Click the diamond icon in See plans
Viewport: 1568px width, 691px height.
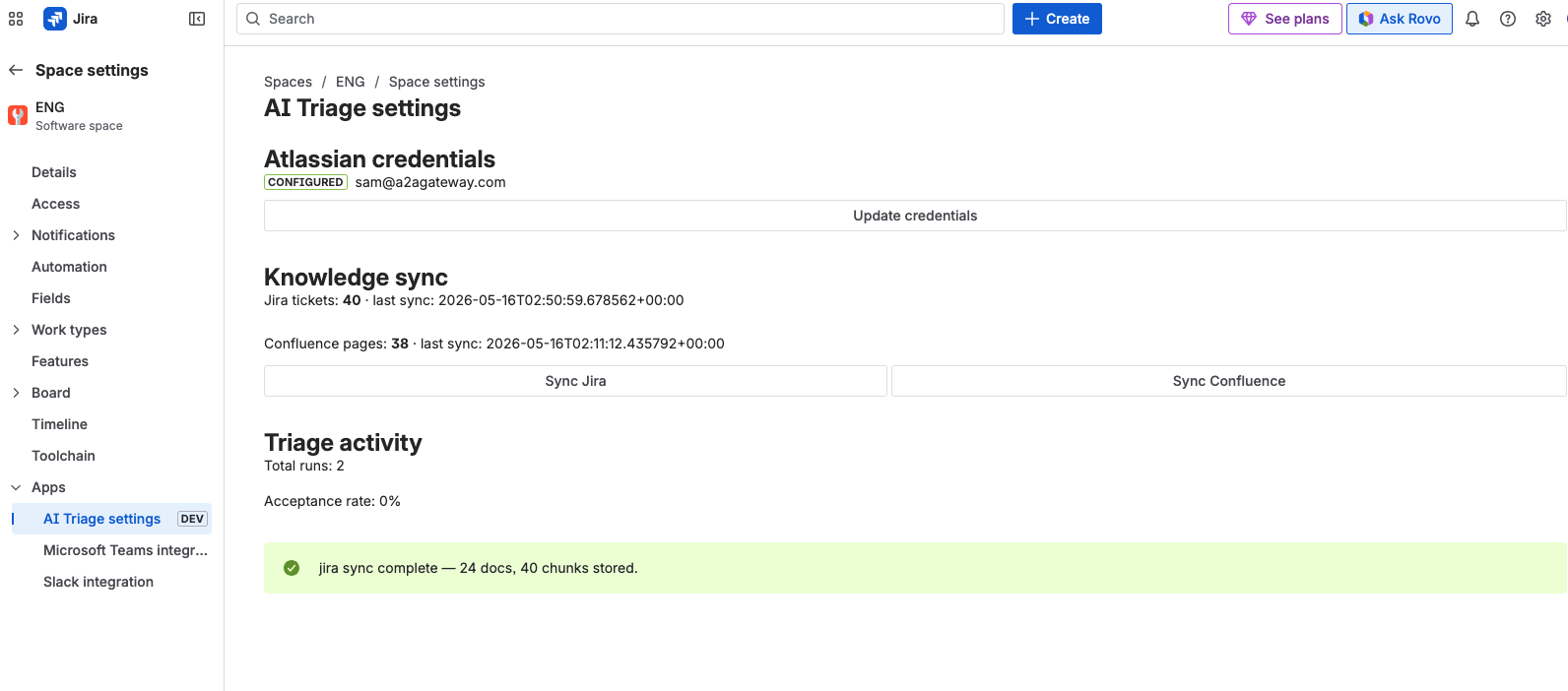click(x=1249, y=19)
